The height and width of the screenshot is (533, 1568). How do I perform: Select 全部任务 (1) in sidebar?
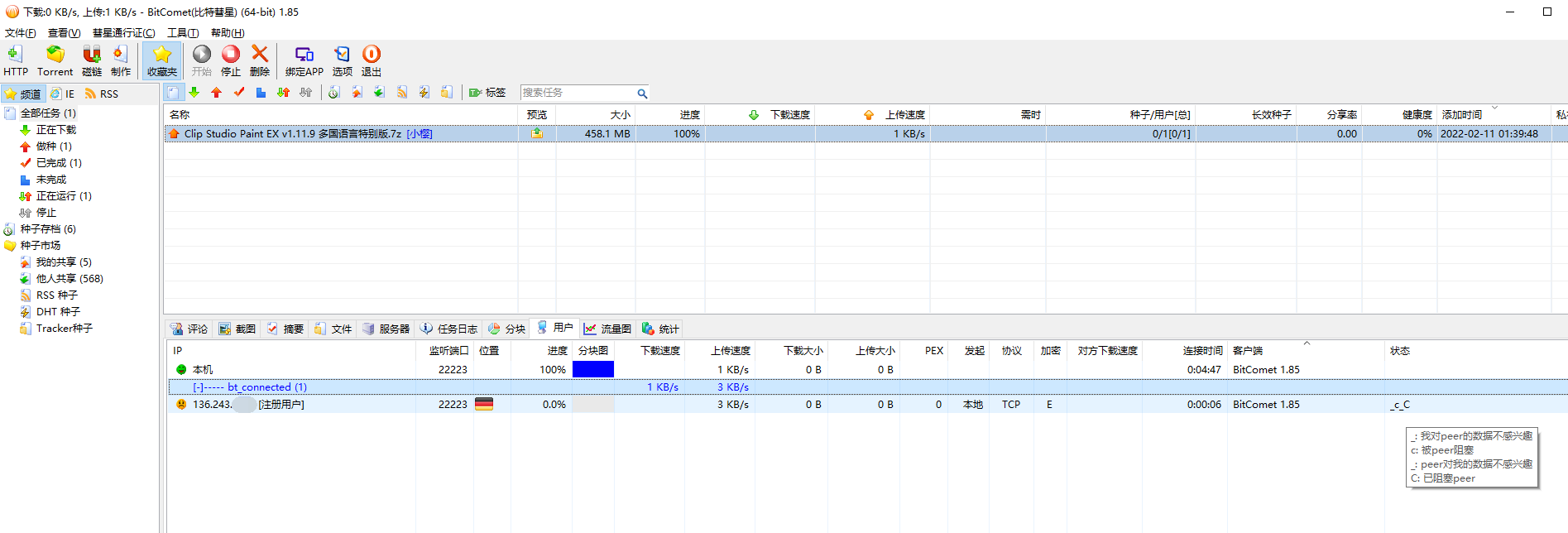pos(48,113)
